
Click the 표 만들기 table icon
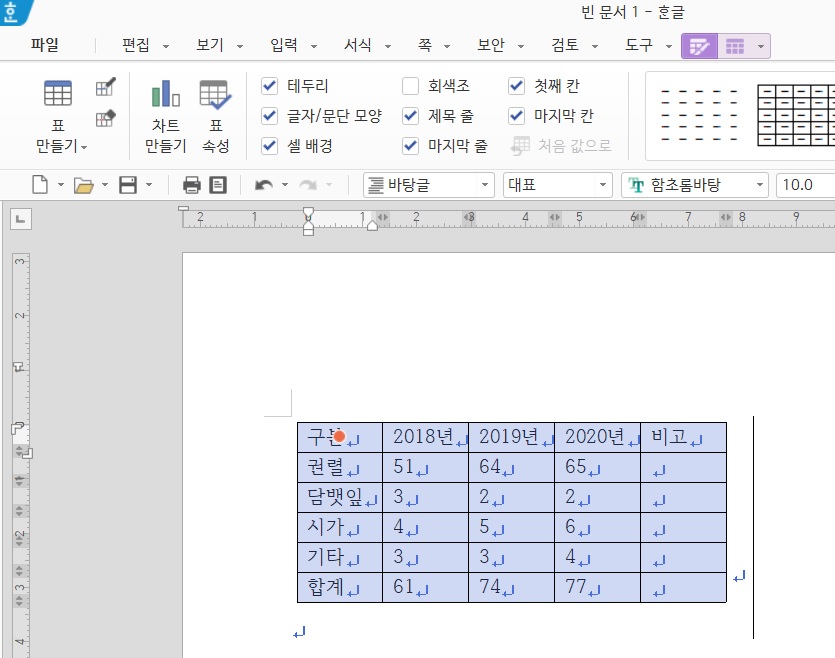coord(57,95)
